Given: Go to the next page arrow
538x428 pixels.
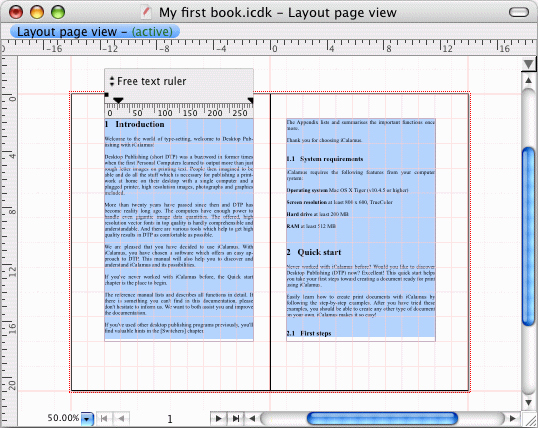Looking at the screenshot, I should click(x=219, y=418).
